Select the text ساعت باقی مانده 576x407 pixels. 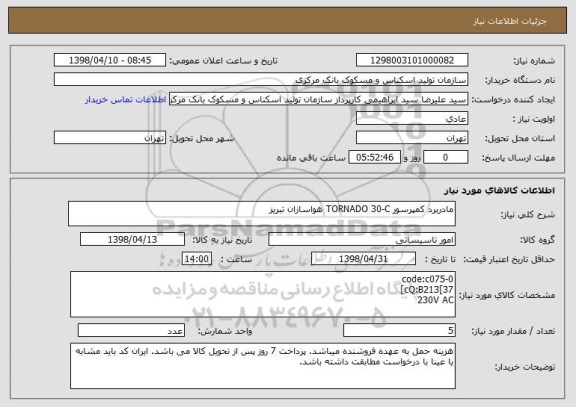[x=311, y=158]
